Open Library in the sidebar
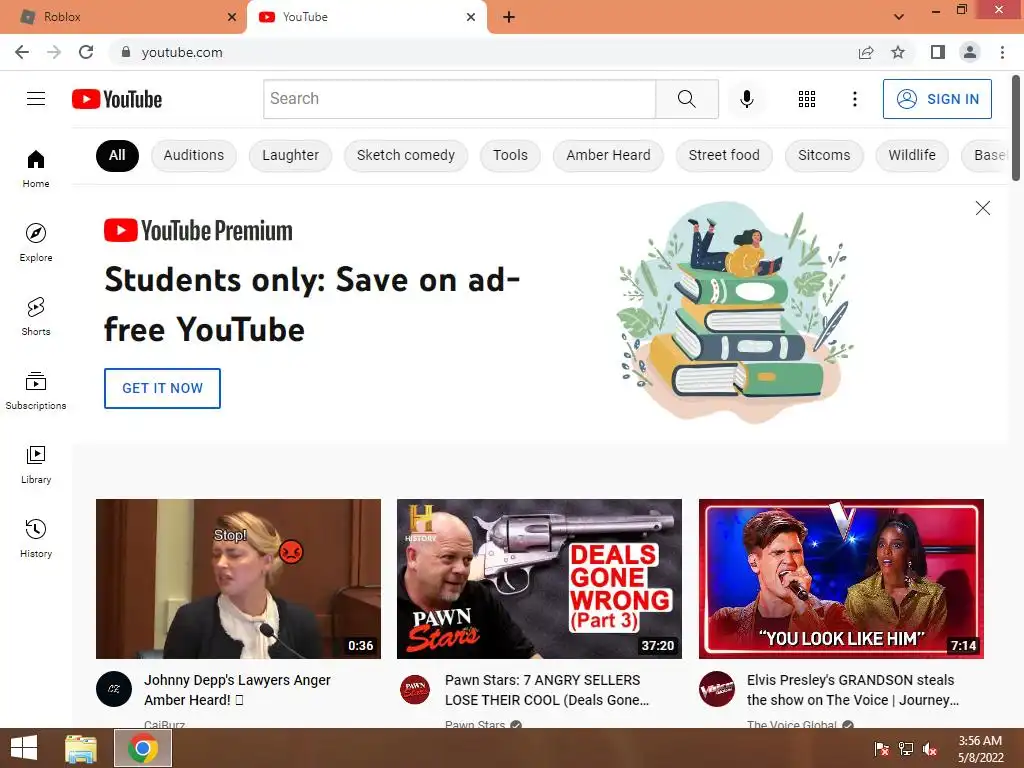The image size is (1024, 768). tap(36, 465)
